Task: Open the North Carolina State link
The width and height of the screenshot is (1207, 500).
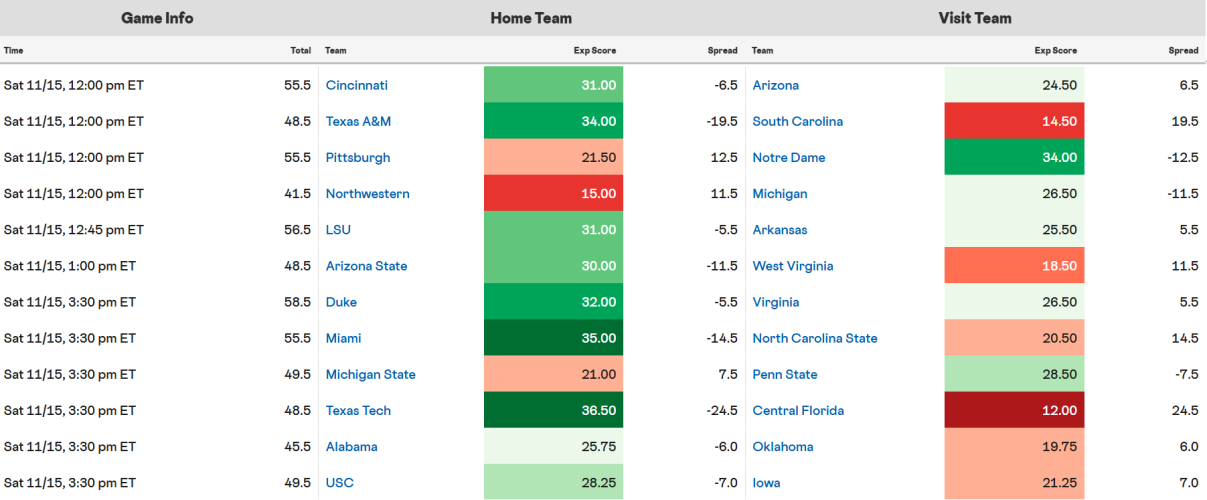Action: pyautogui.click(x=814, y=339)
